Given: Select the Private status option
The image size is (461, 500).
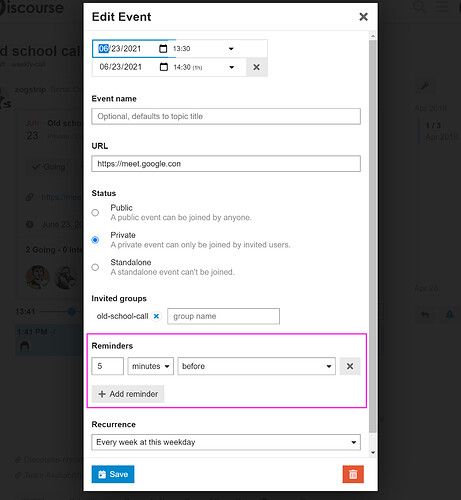Looking at the screenshot, I should pos(95,240).
